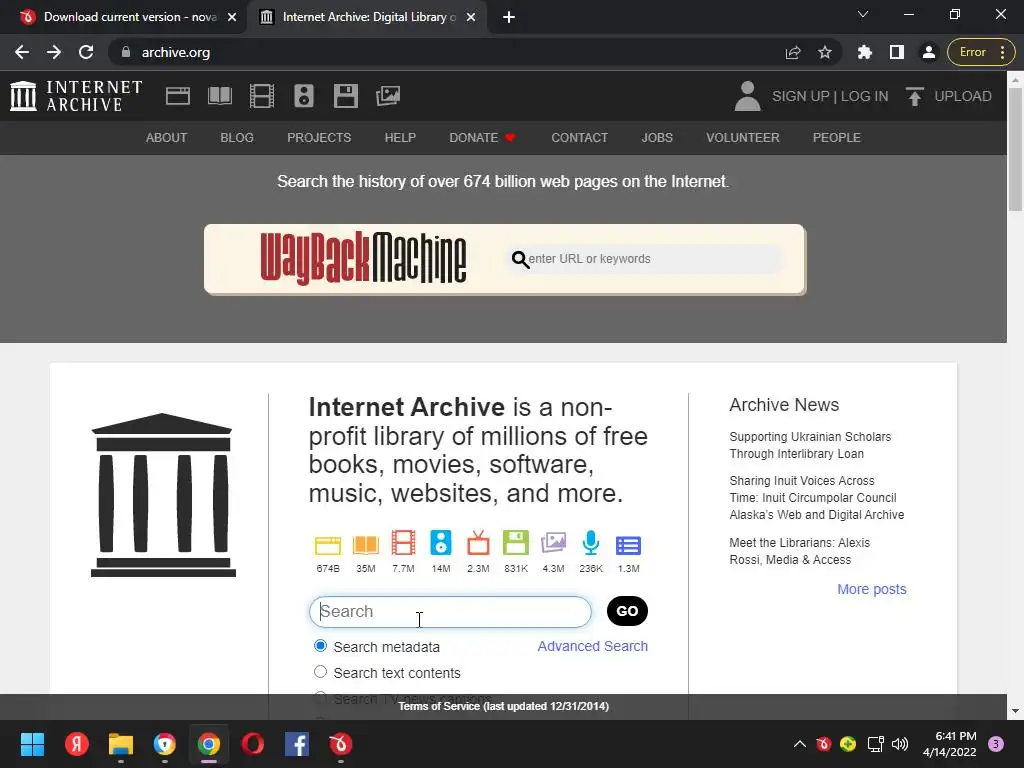1024x768 pixels.
Task: Bookmark this page with the star icon
Action: coord(825,52)
